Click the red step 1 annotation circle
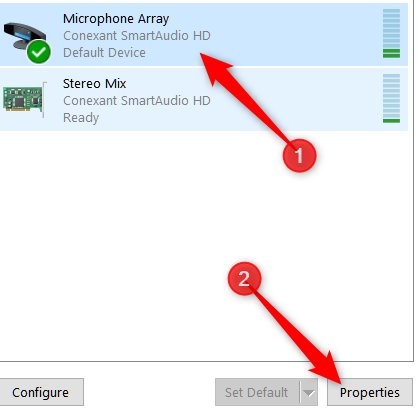The width and height of the screenshot is (420, 415). pos(299,155)
